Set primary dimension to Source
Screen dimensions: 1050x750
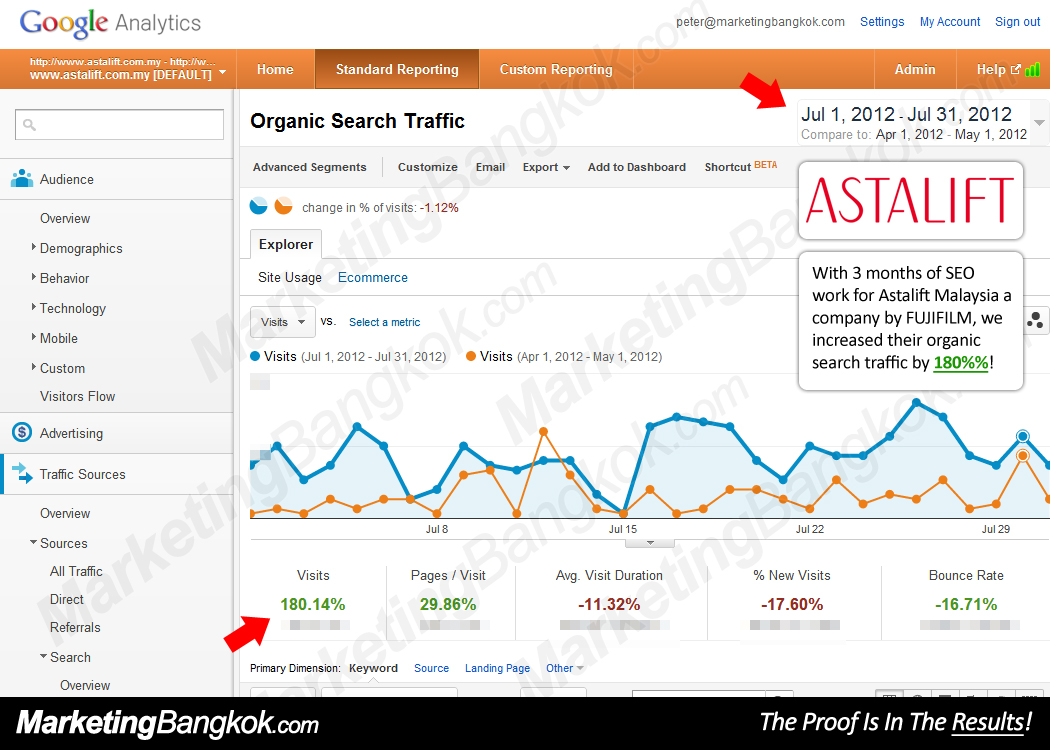point(431,668)
